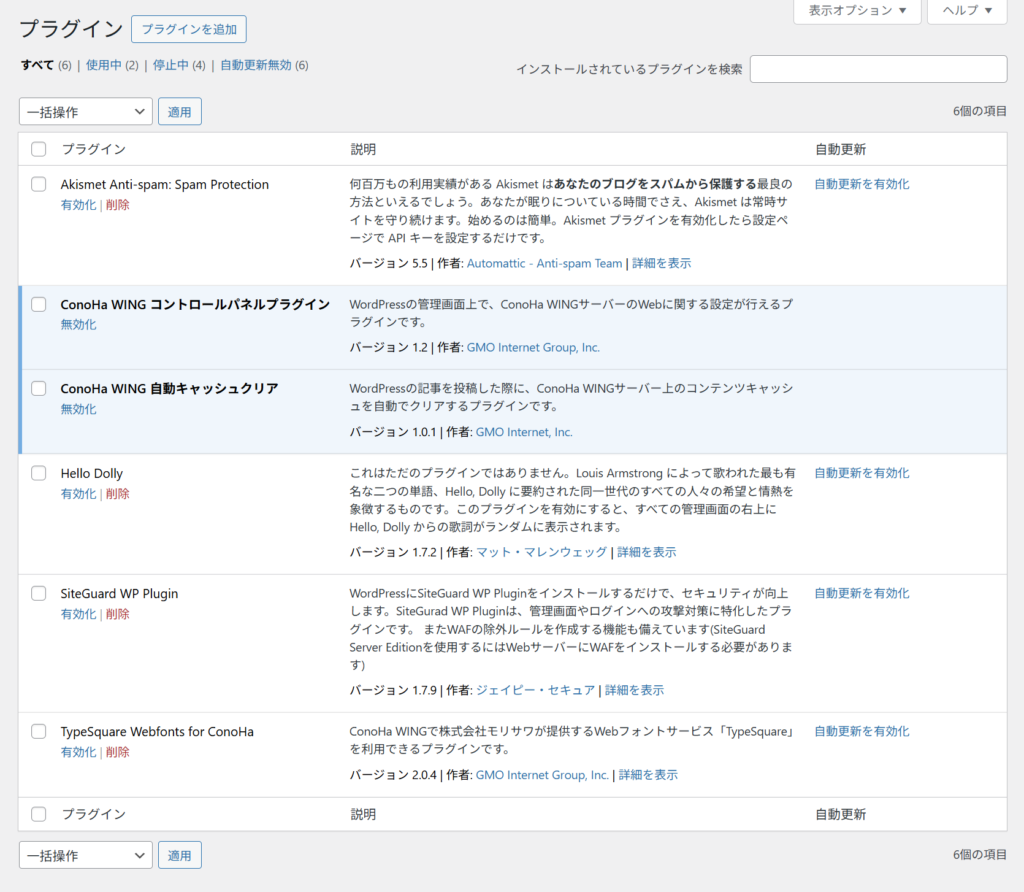Check the SiteGuard WP Plugin checkbox

click(x=39, y=594)
